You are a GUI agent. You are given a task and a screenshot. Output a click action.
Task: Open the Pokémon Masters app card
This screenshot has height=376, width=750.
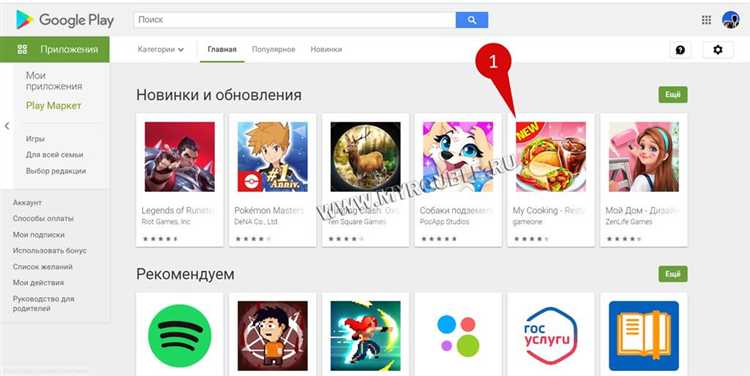pos(273,180)
